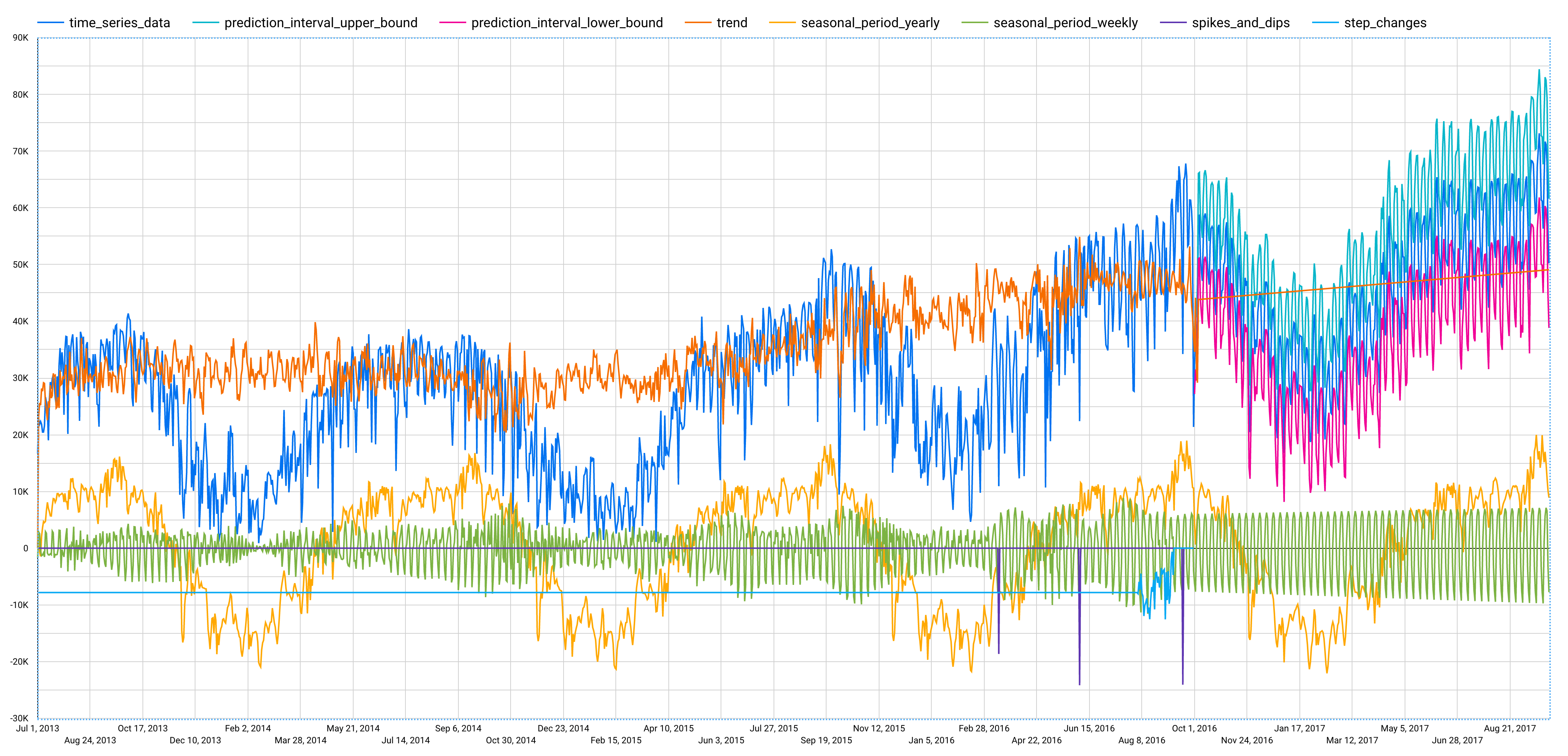Click the Sep 19, 2015 axis label

[x=827, y=740]
